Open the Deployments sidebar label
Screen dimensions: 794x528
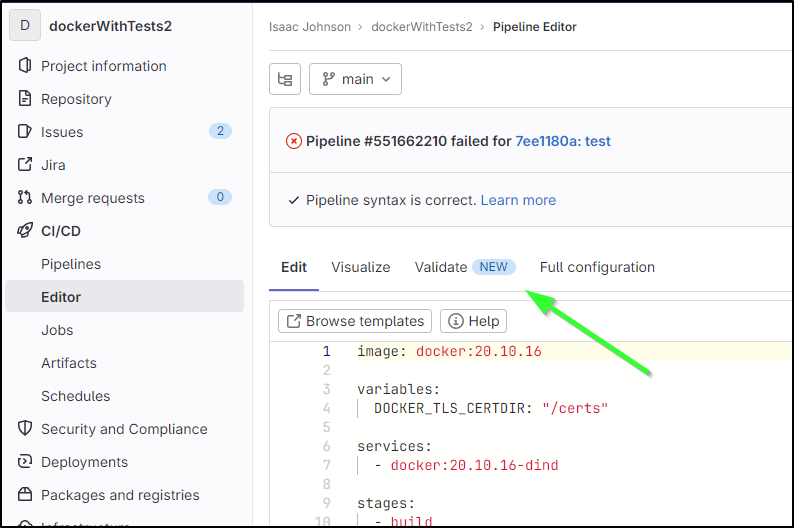point(85,462)
